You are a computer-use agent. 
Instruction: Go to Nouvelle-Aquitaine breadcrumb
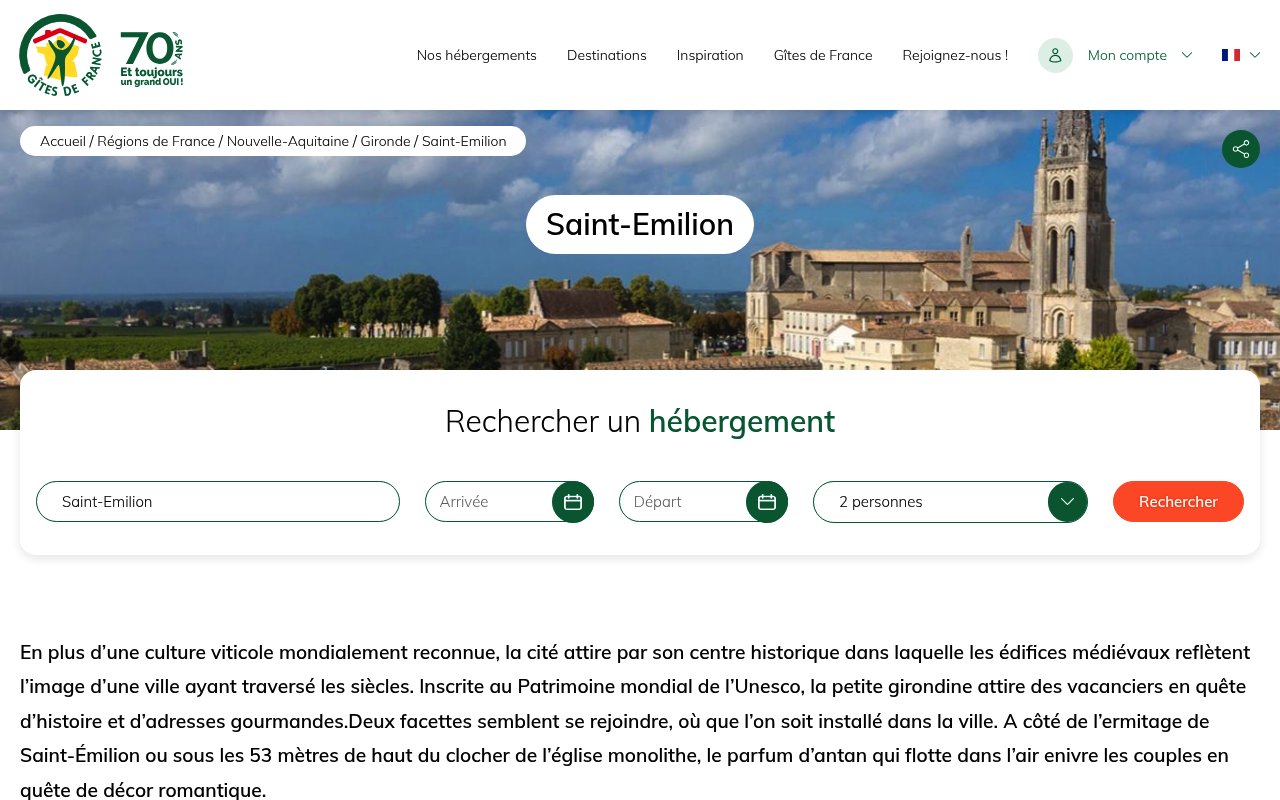288,141
